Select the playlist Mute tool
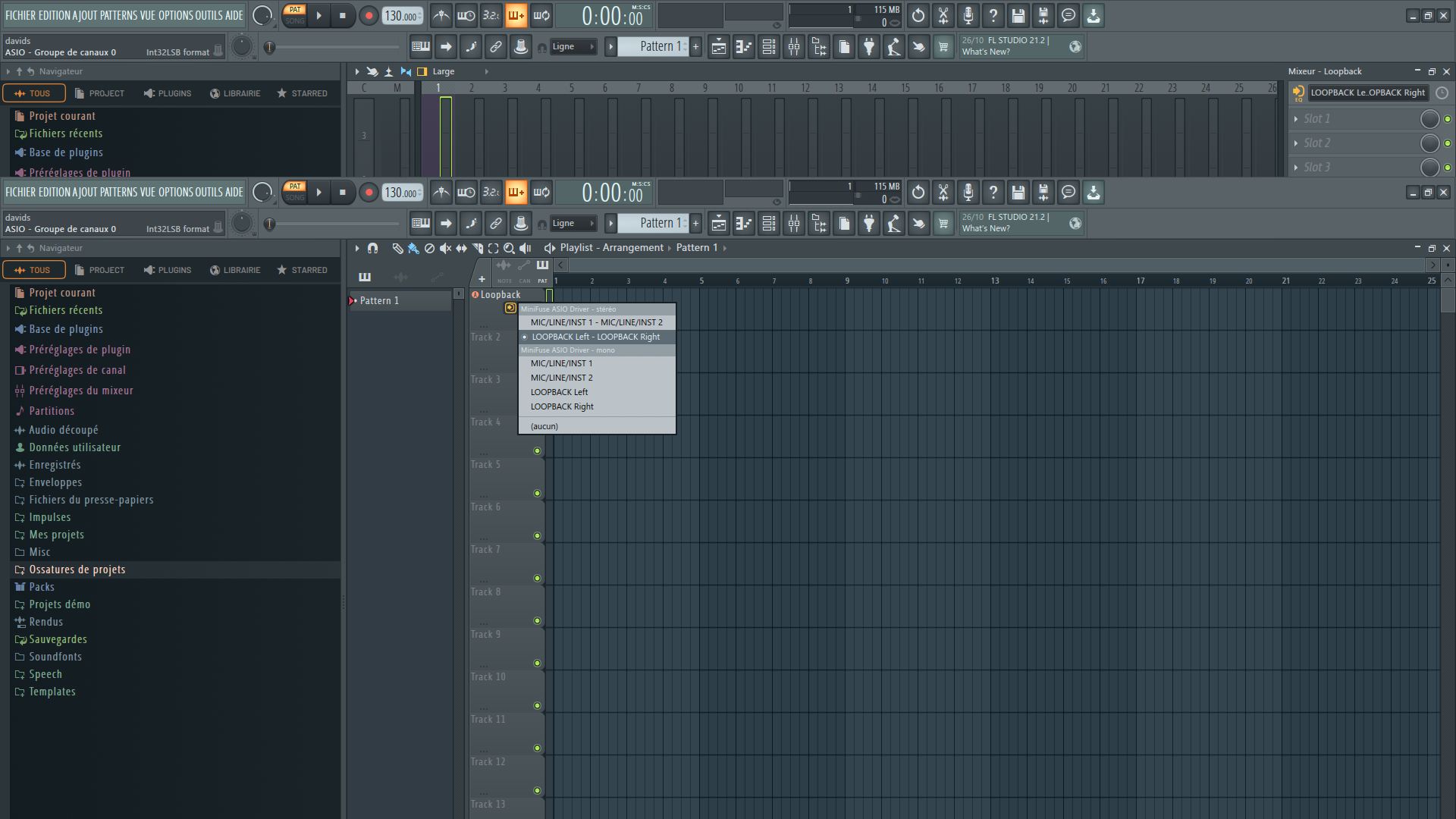Image resolution: width=1456 pixels, height=819 pixels. (445, 248)
